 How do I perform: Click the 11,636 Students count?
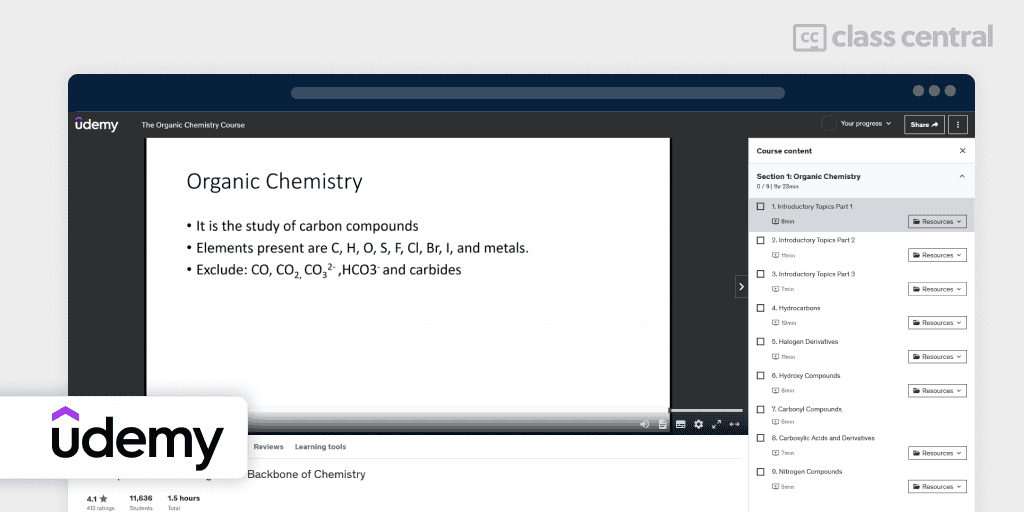click(140, 502)
